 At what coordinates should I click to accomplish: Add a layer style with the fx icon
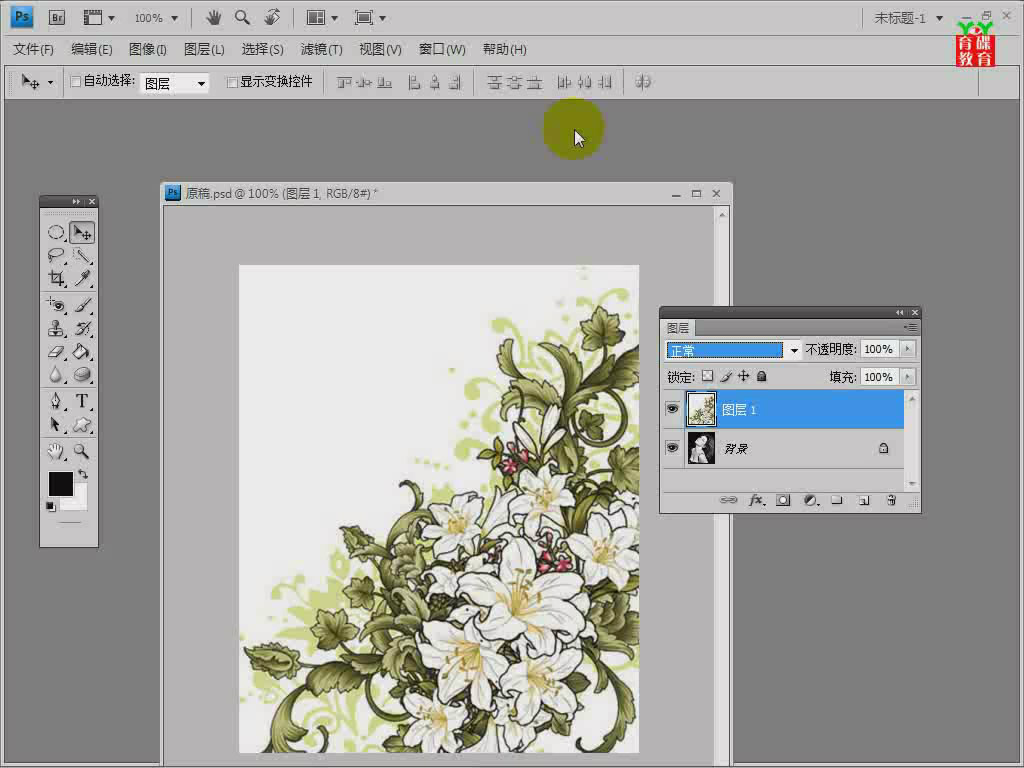tap(756, 500)
